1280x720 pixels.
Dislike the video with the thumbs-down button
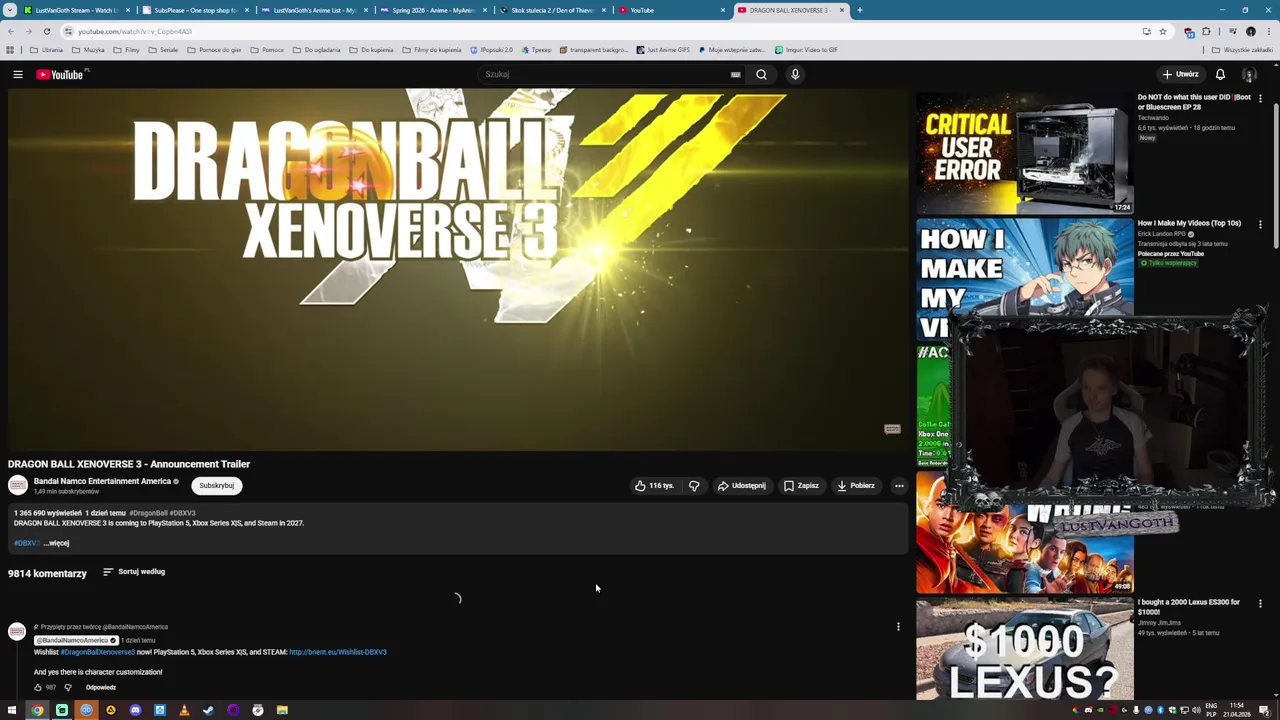tap(694, 486)
